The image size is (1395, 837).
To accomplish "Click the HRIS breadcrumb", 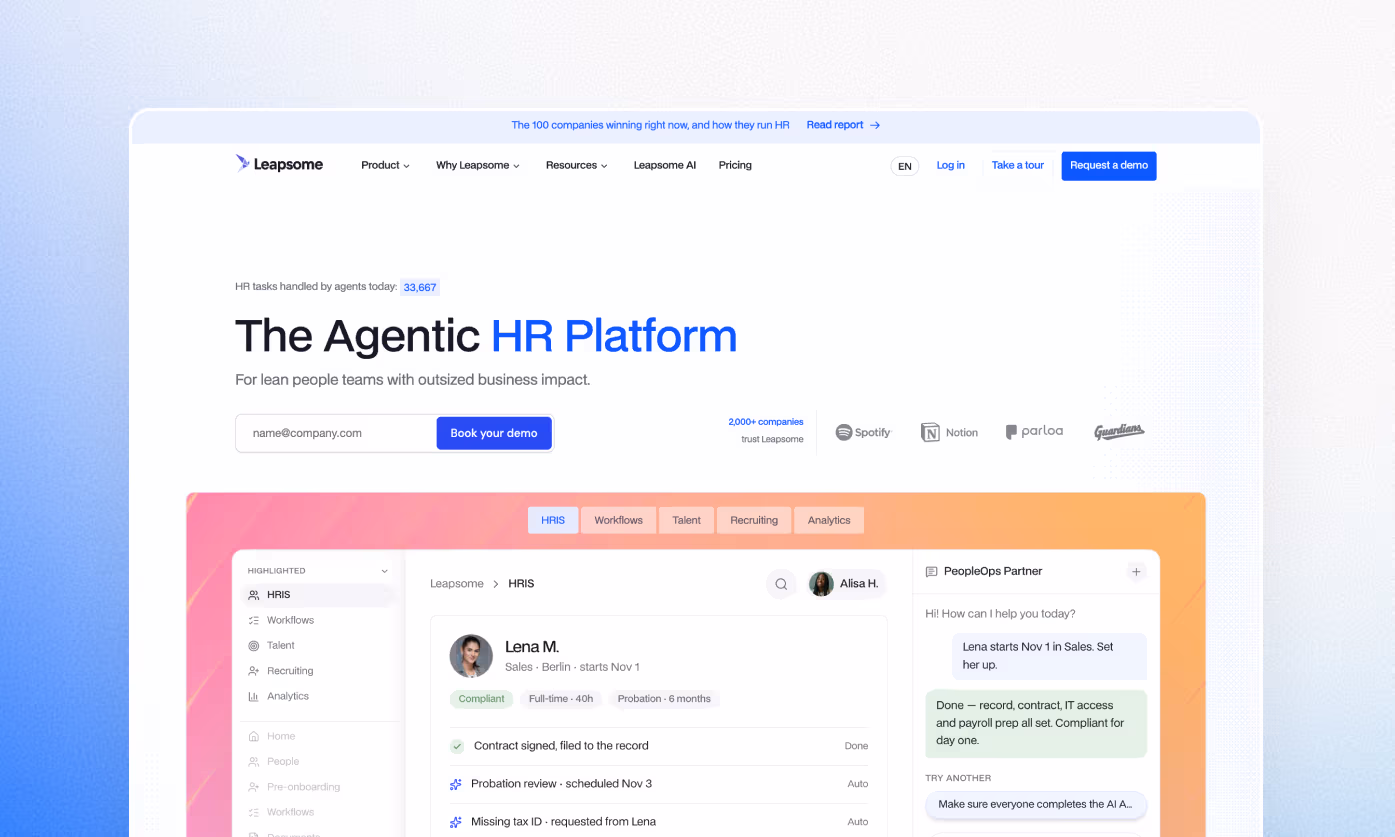I will coord(521,584).
